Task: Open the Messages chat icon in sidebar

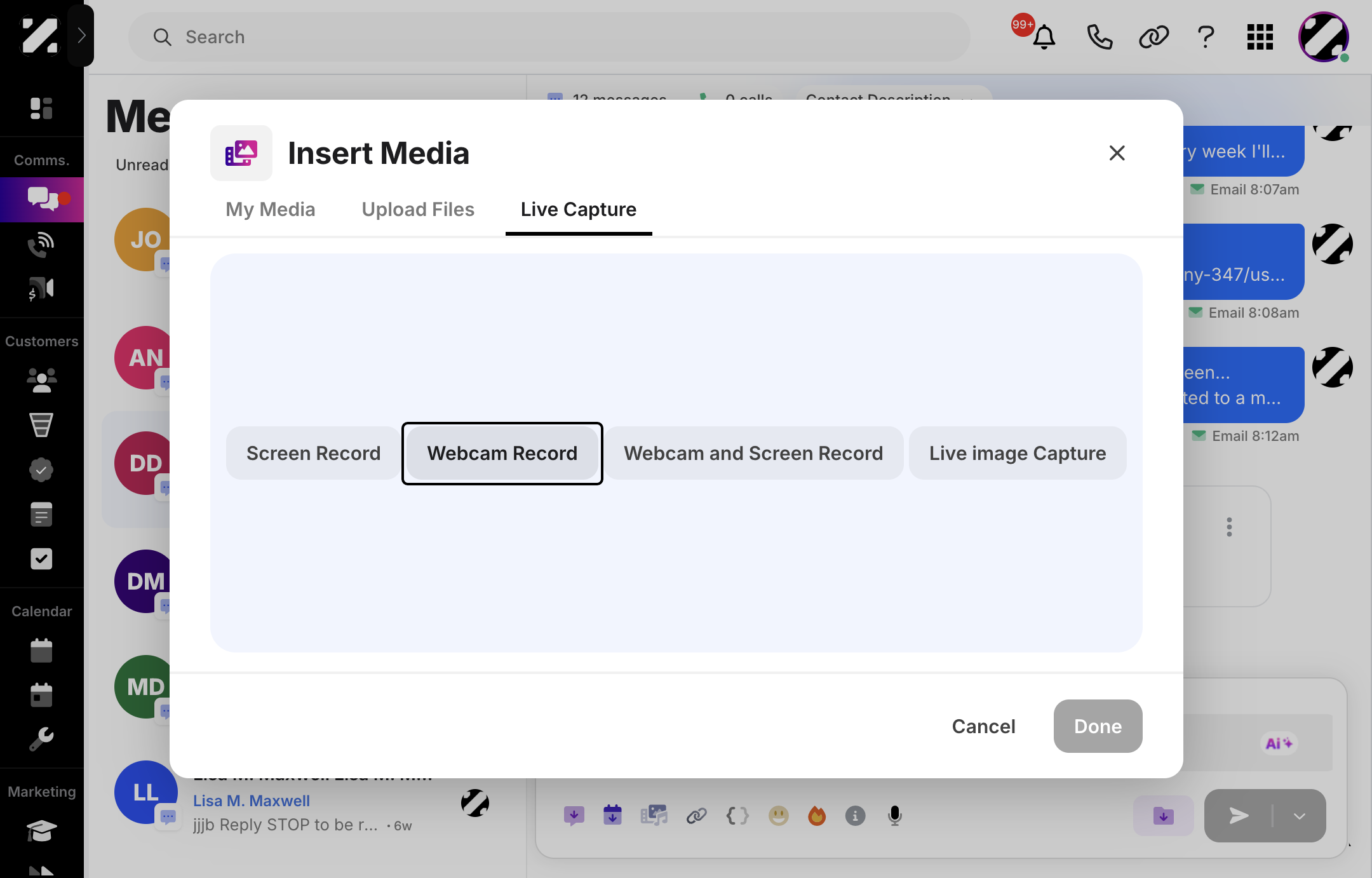Action: point(42,199)
